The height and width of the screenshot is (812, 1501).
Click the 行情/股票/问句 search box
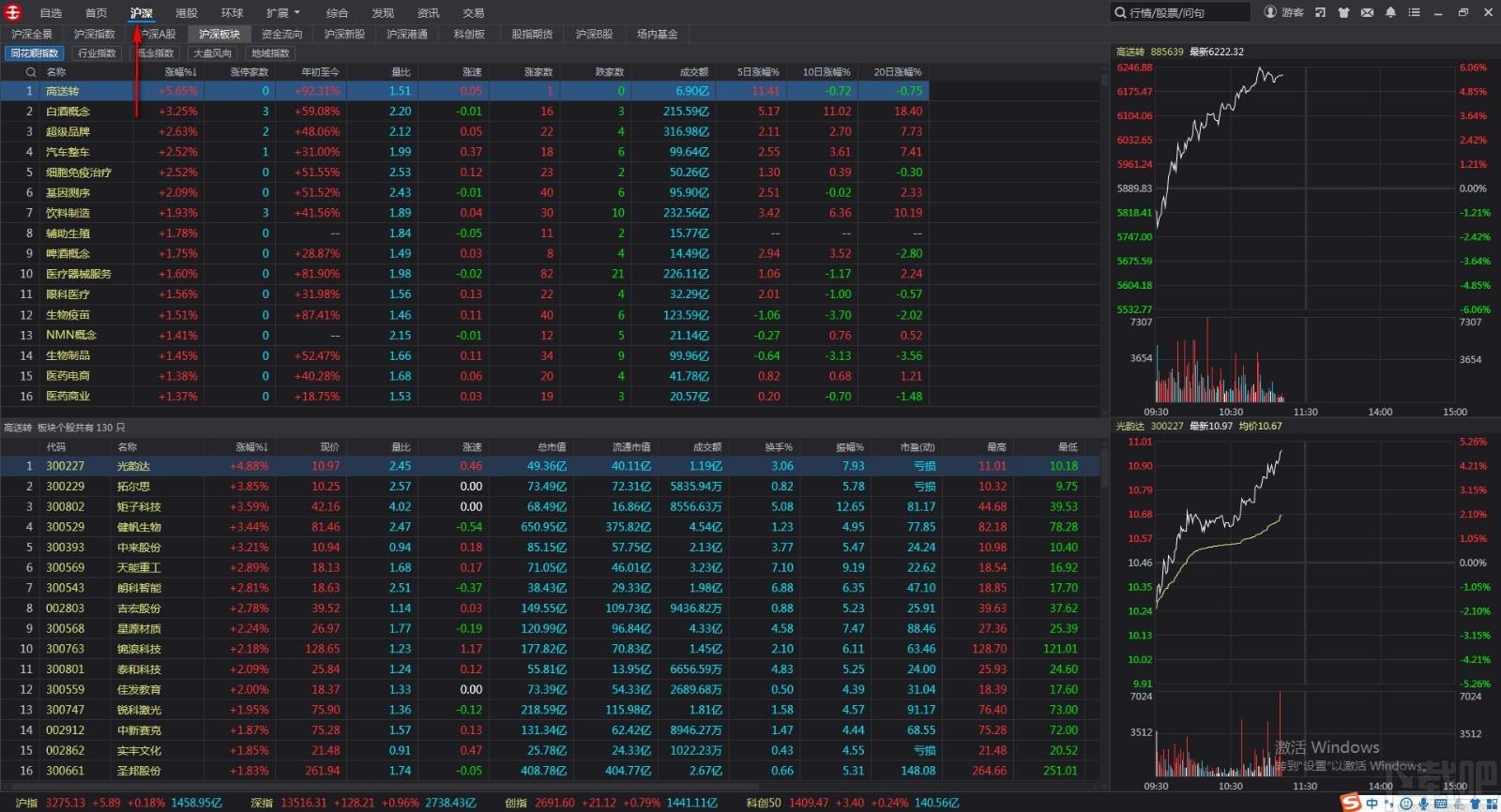coord(1187,12)
